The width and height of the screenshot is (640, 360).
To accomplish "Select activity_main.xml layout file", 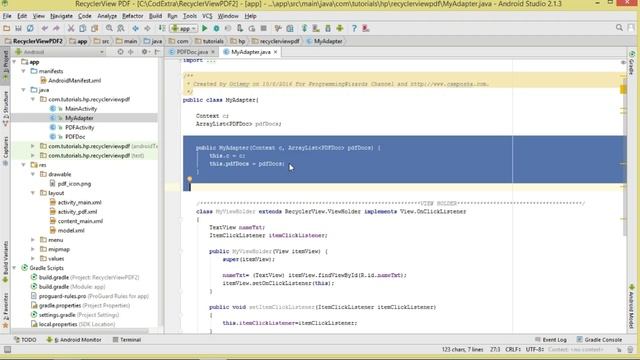I will (80, 202).
